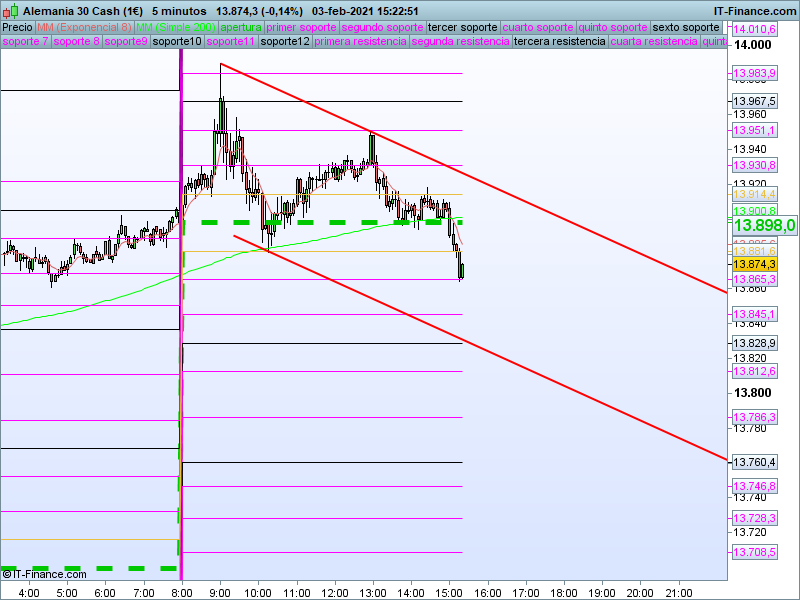Select the MM (Simple 200) indicator label
The image size is (800, 600).
coord(175,27)
